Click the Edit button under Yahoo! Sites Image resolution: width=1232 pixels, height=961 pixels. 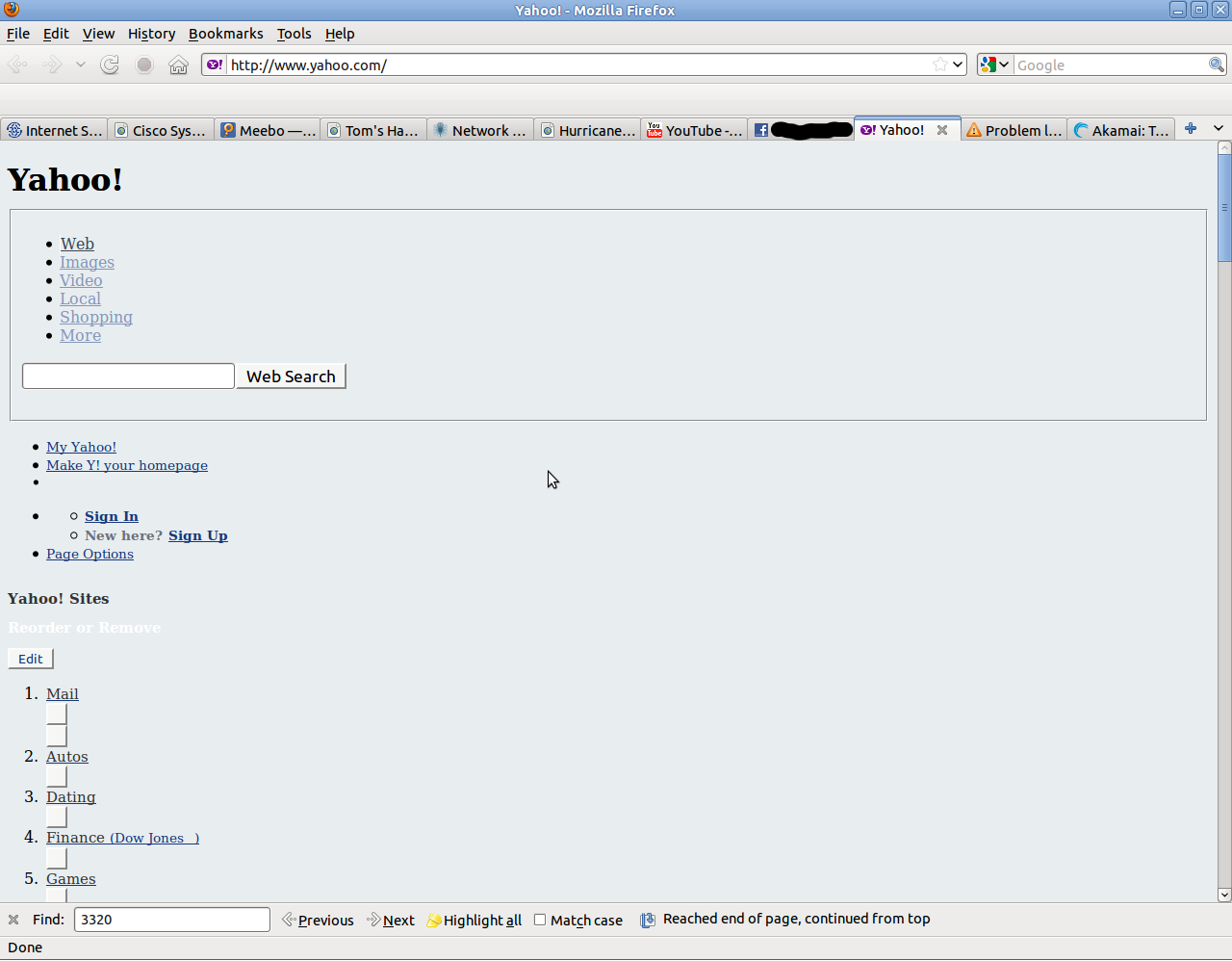[31, 659]
